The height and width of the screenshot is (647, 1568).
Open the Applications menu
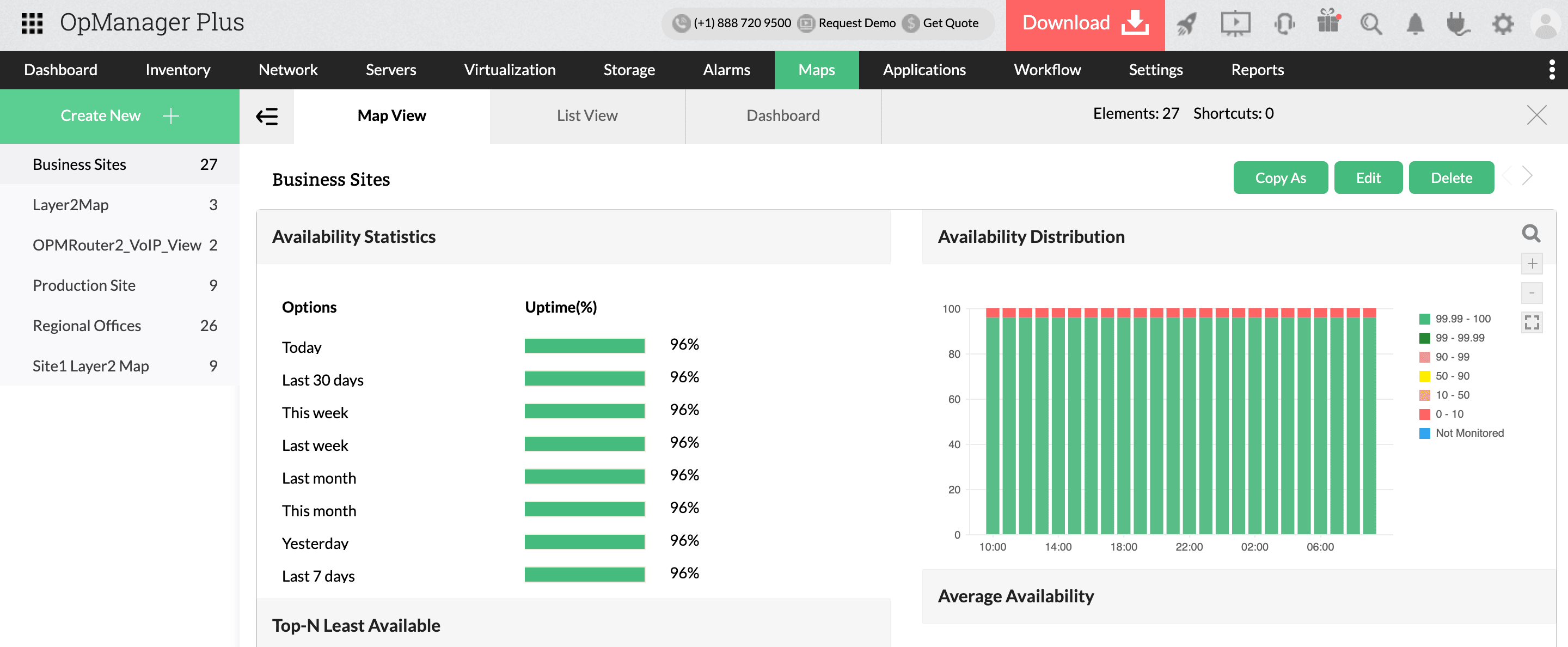coord(924,70)
